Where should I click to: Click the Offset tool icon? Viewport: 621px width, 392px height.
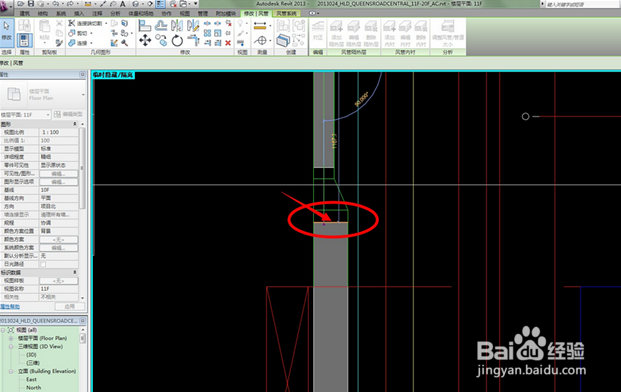pyautogui.click(x=161, y=26)
